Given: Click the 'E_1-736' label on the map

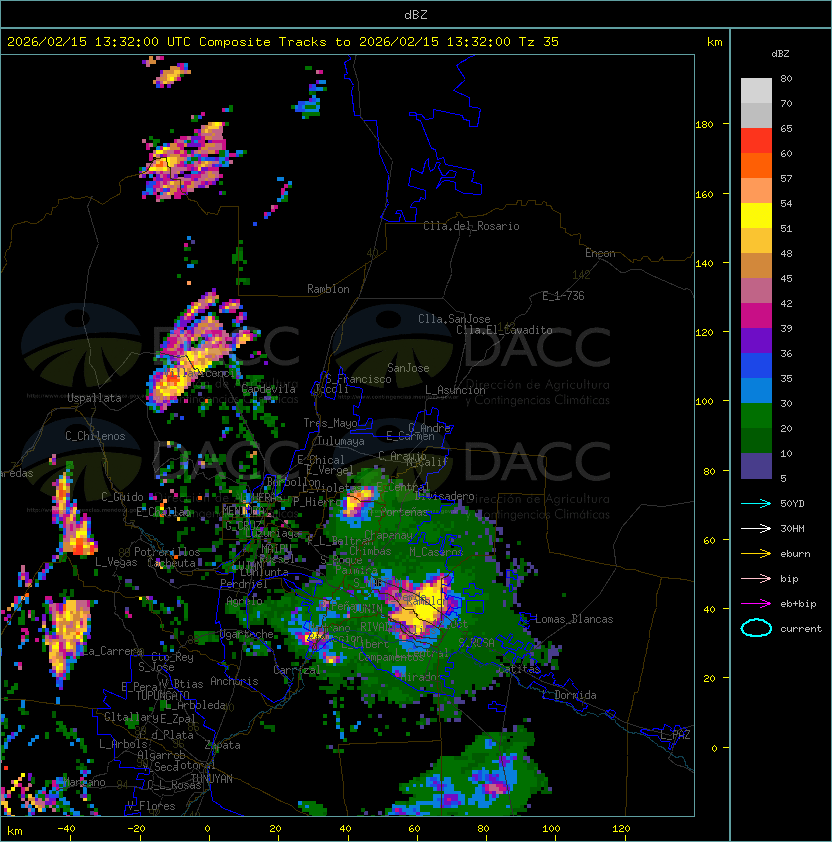Looking at the screenshot, I should [x=563, y=296].
